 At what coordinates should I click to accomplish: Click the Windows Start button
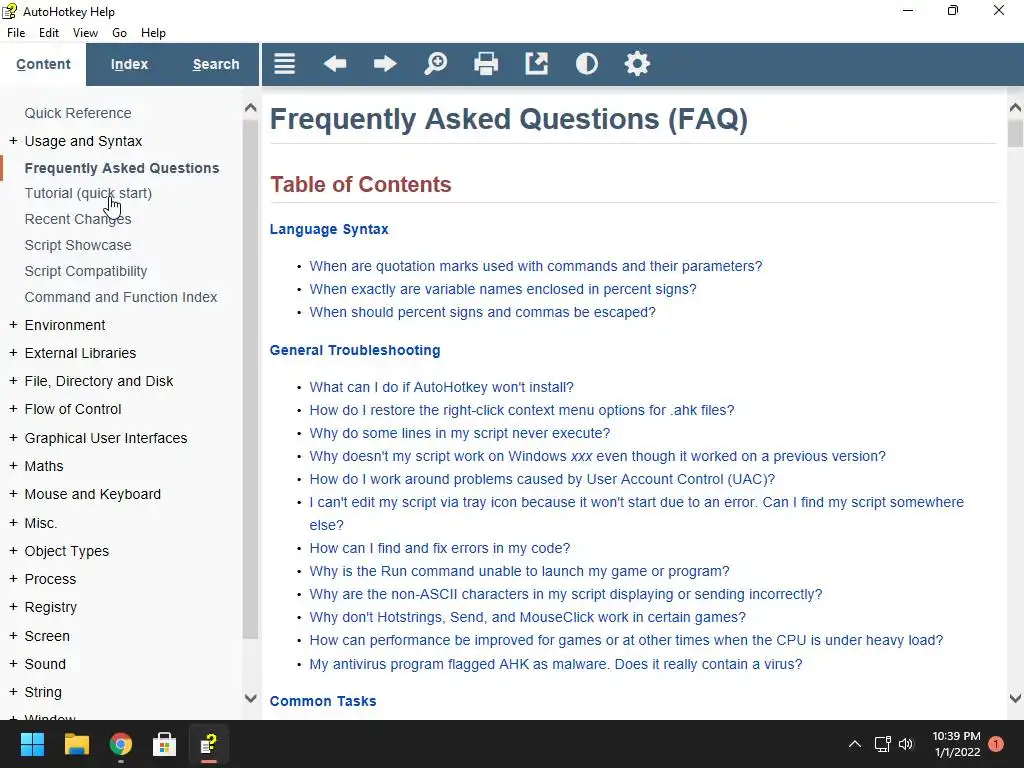32,744
